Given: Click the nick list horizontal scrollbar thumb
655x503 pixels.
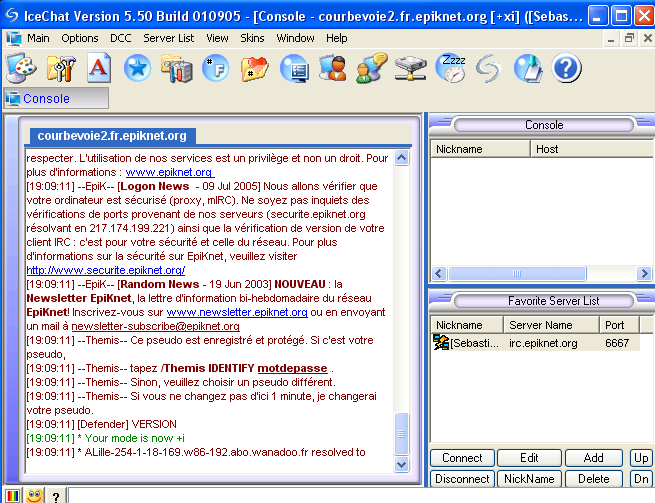Looking at the screenshot, I should click(517, 274).
